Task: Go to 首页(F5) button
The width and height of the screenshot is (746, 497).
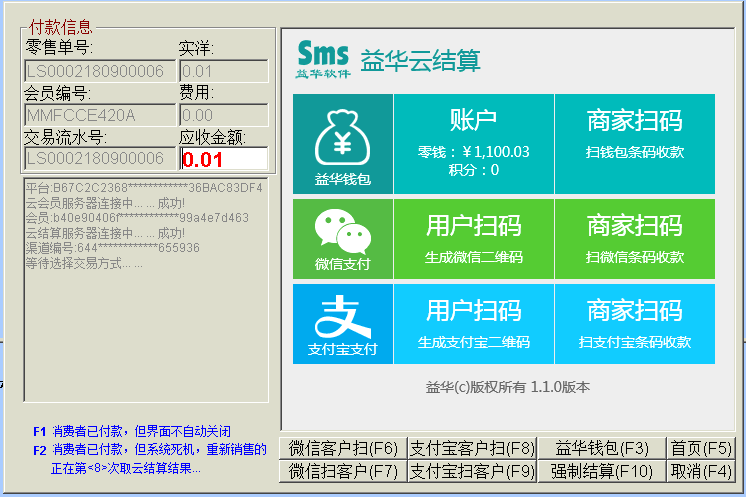Action: point(701,448)
